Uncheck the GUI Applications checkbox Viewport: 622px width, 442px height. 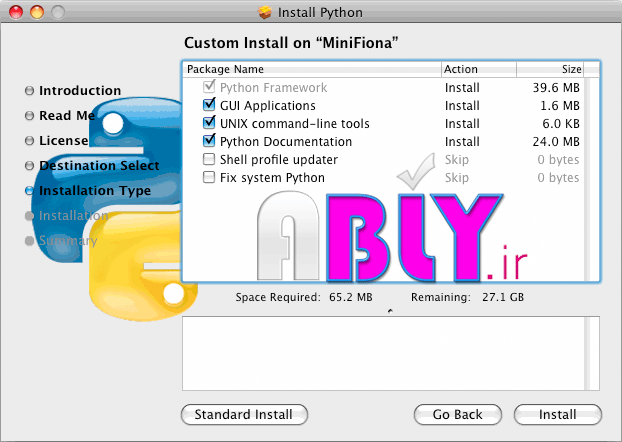pos(209,105)
